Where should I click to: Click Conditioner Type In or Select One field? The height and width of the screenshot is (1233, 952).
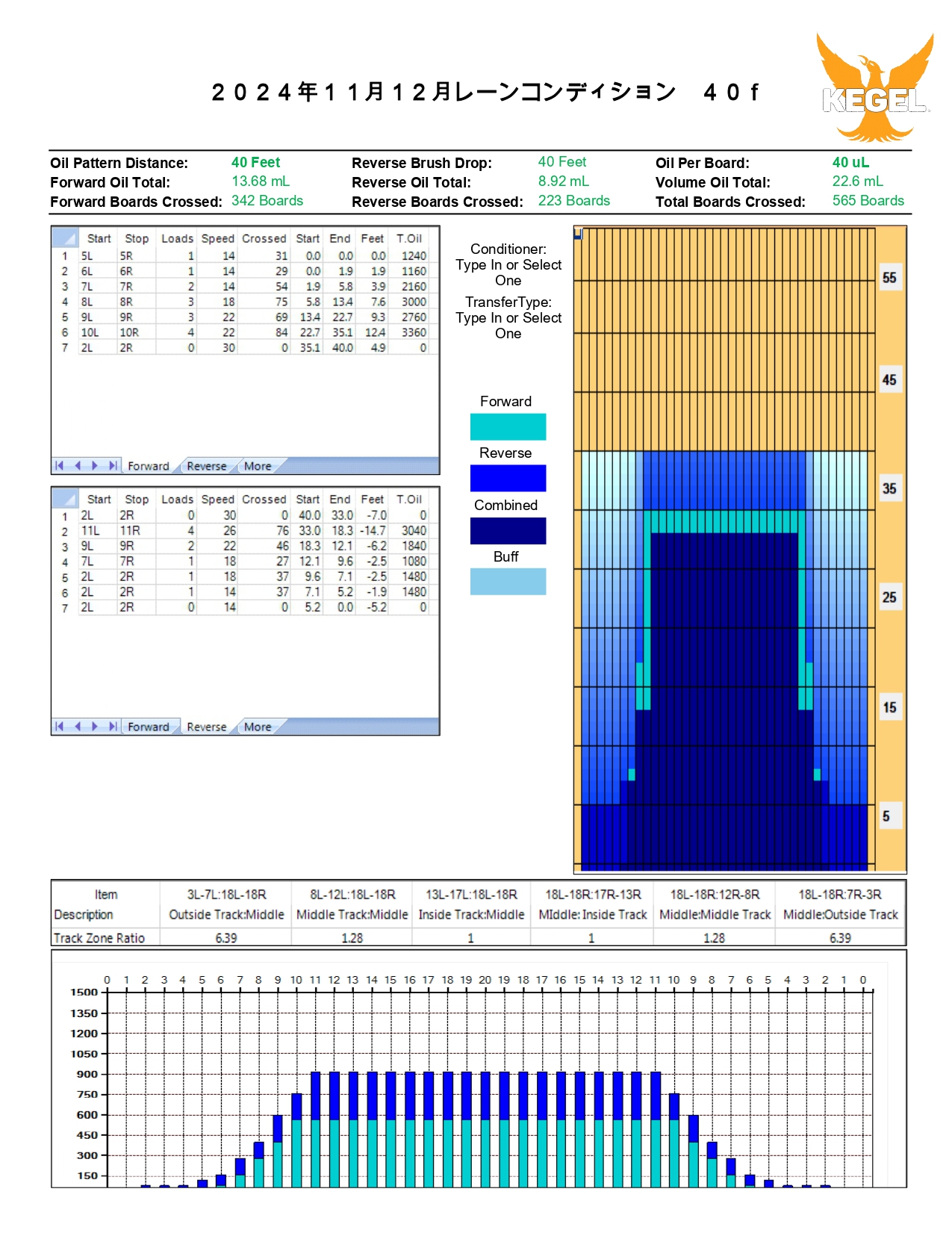tap(508, 273)
